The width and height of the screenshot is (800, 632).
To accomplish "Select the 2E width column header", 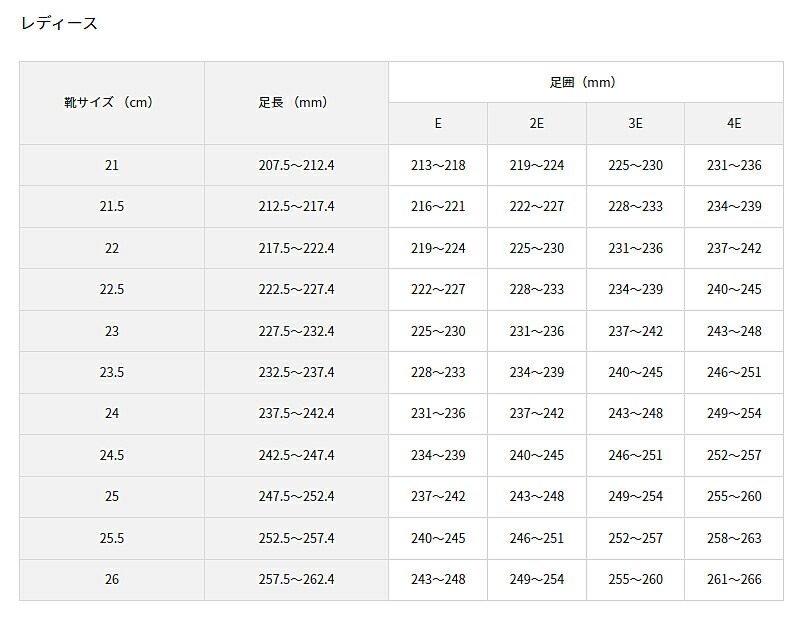I will 537,123.
